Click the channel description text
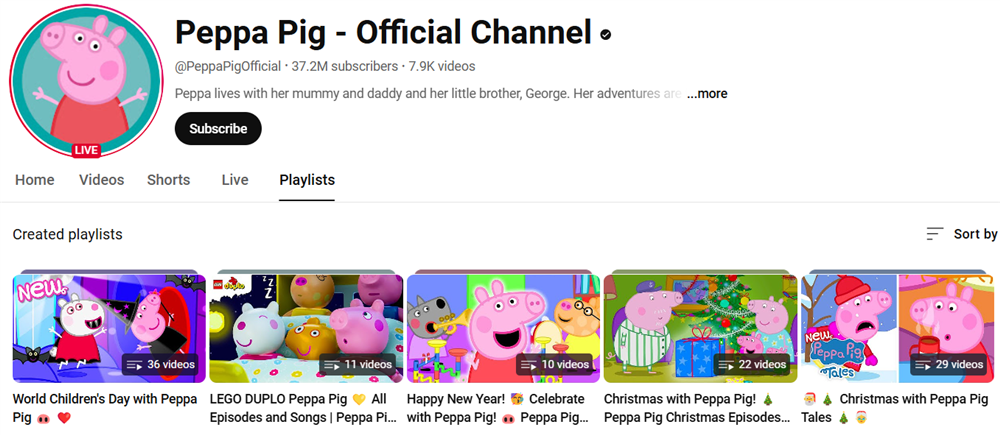 coord(429,94)
